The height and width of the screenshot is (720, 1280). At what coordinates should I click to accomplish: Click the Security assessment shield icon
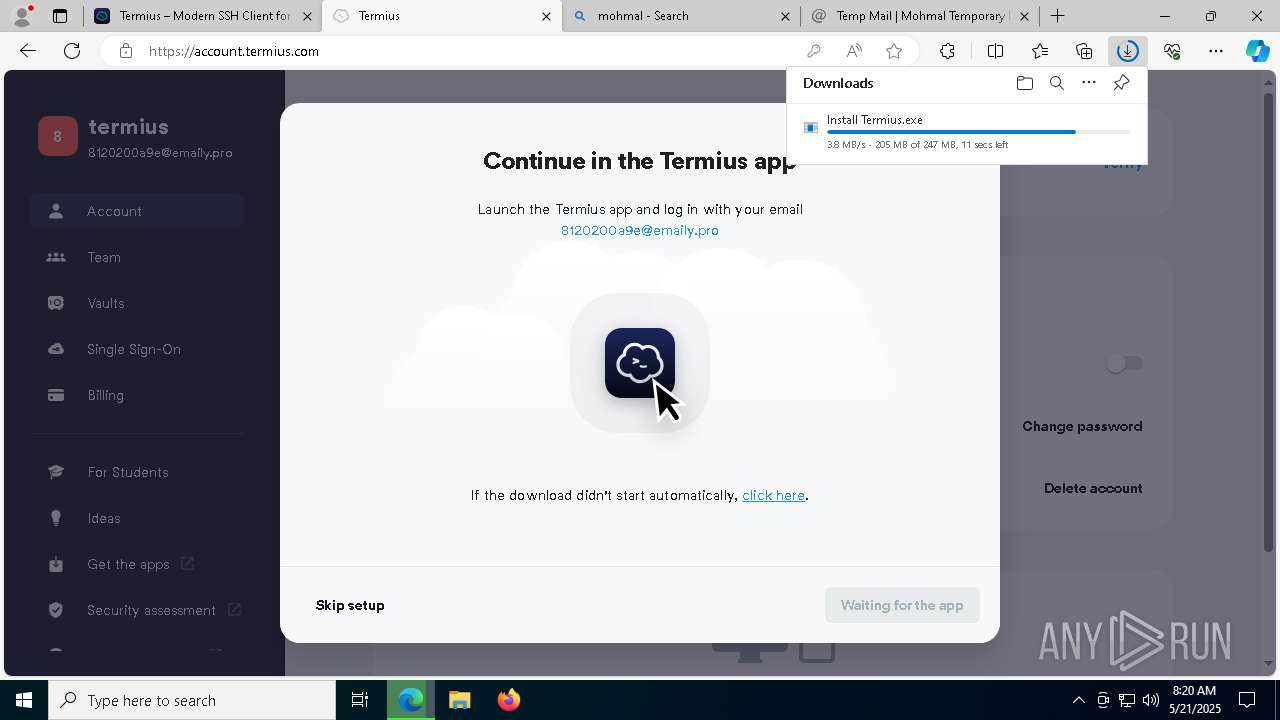(x=56, y=610)
